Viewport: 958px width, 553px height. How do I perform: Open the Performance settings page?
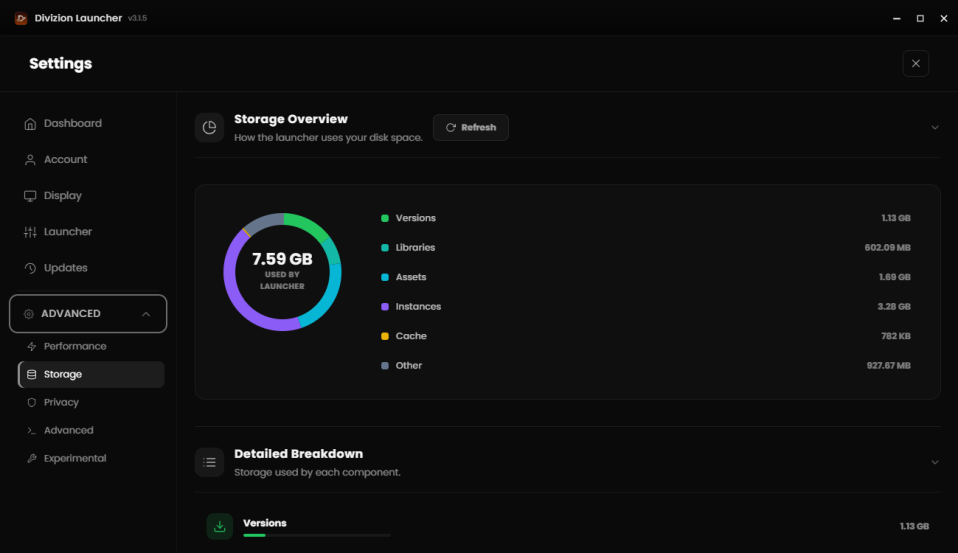coord(75,346)
